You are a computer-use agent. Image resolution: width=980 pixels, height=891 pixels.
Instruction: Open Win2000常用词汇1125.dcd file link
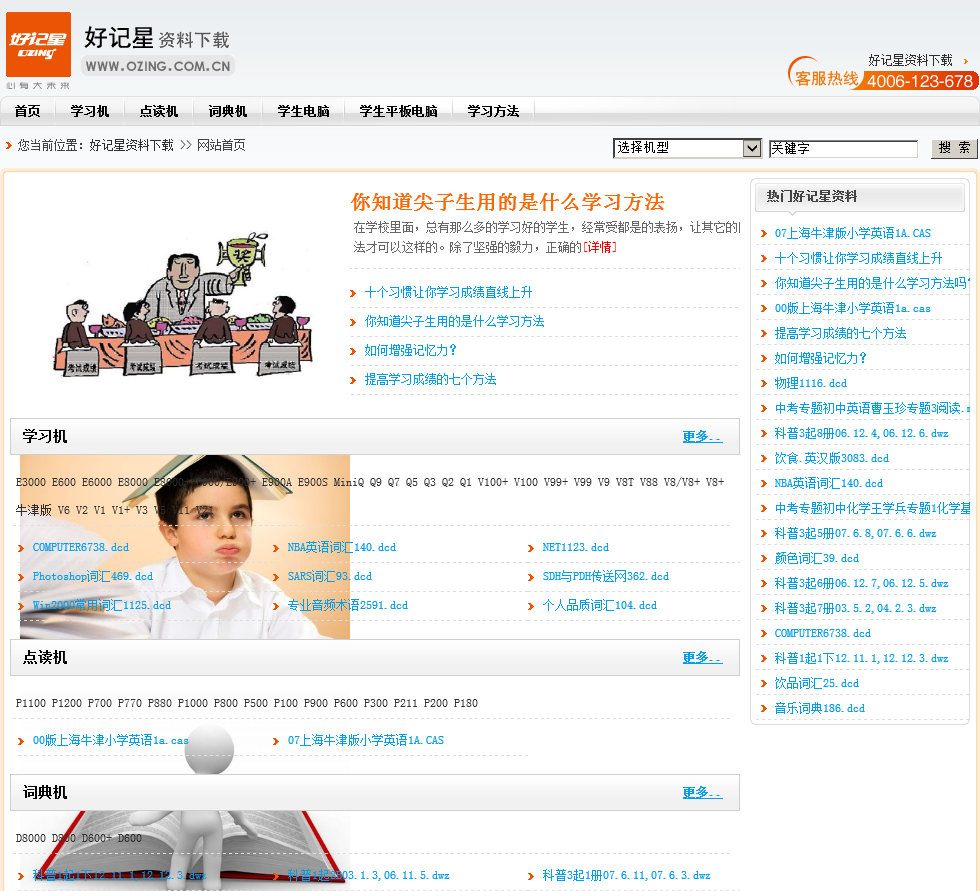click(101, 605)
